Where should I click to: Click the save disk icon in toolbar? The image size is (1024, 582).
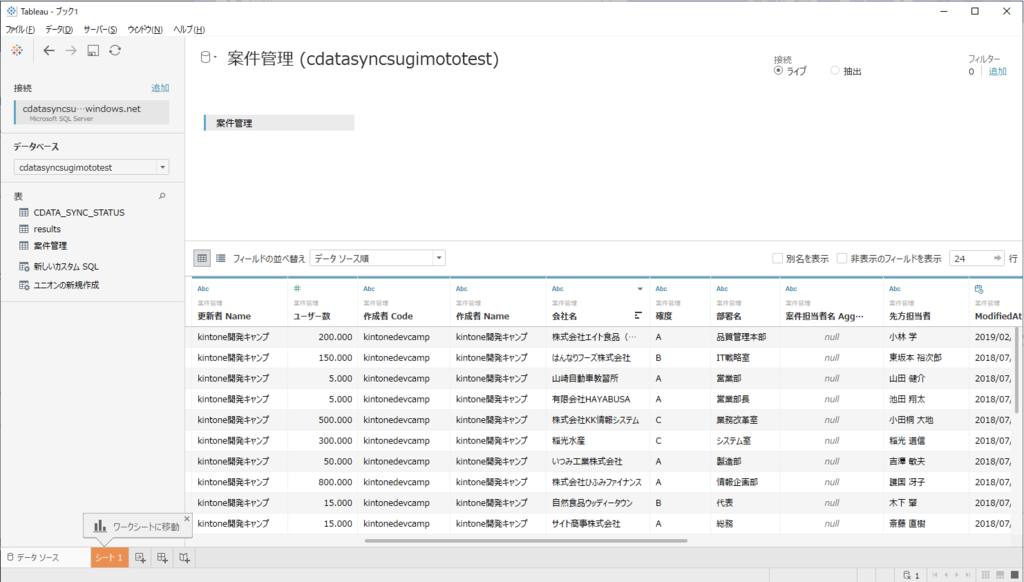point(93,50)
